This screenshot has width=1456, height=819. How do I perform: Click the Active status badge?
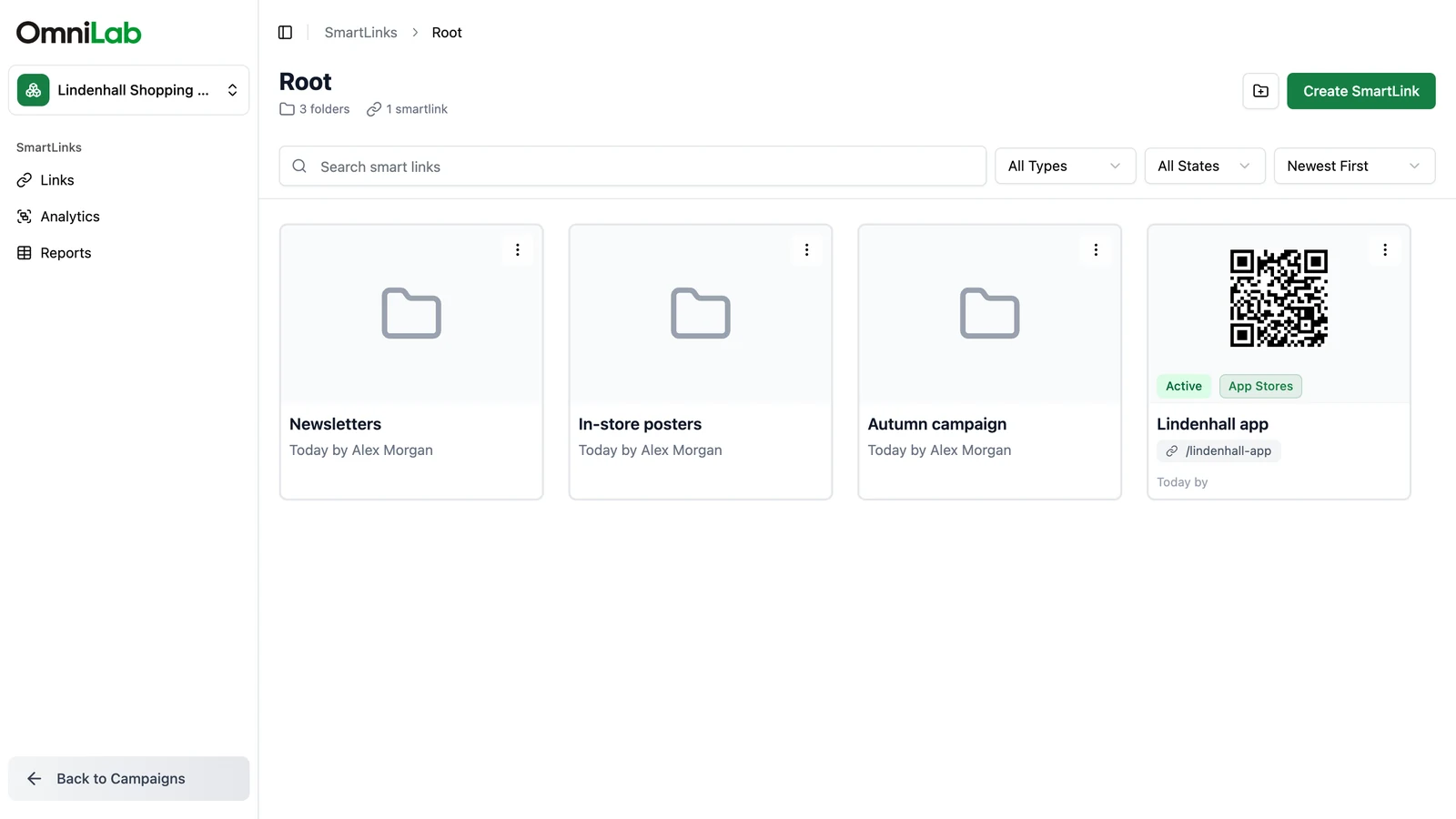point(1184,387)
